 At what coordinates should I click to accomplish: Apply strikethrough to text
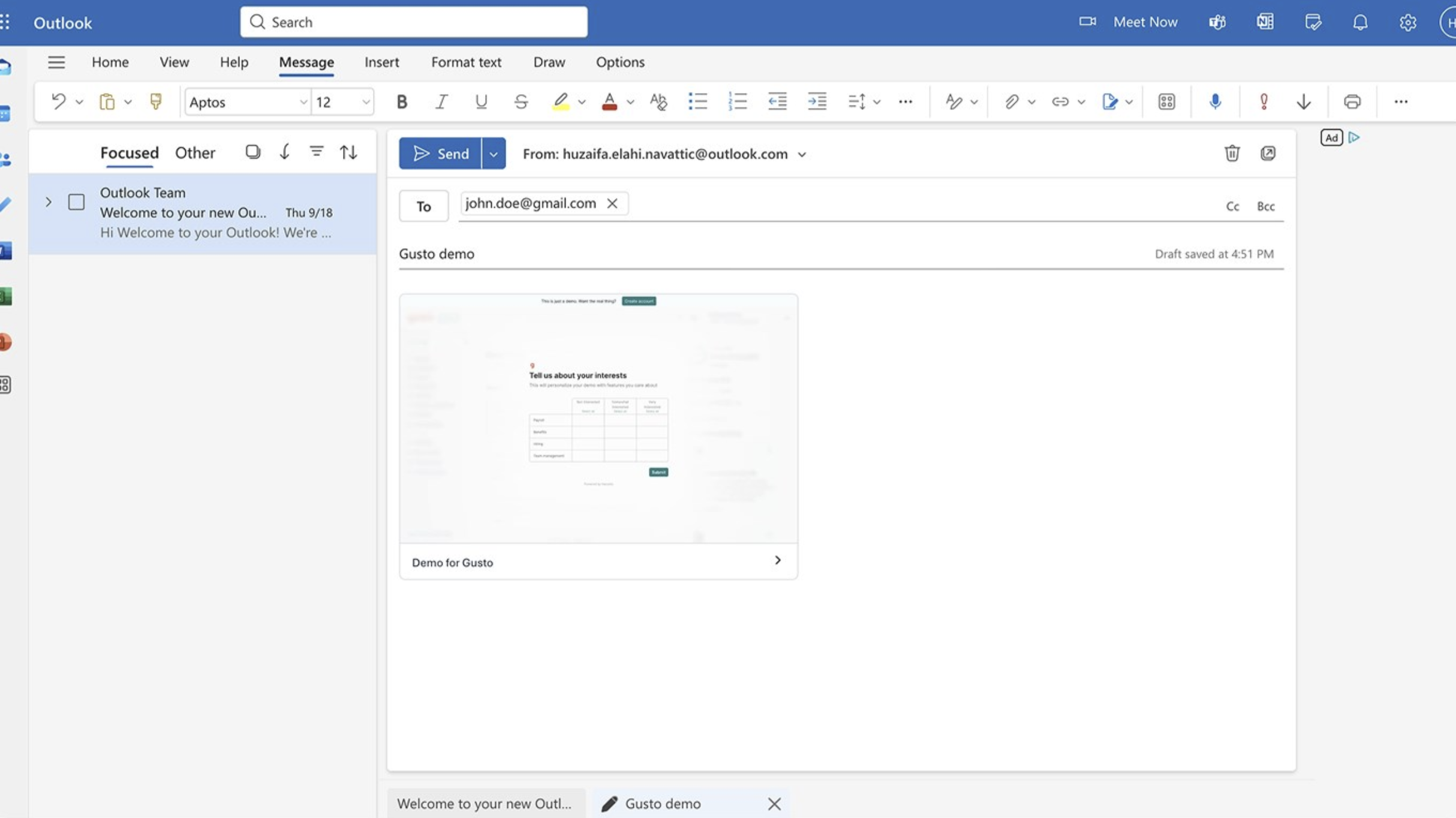[520, 101]
